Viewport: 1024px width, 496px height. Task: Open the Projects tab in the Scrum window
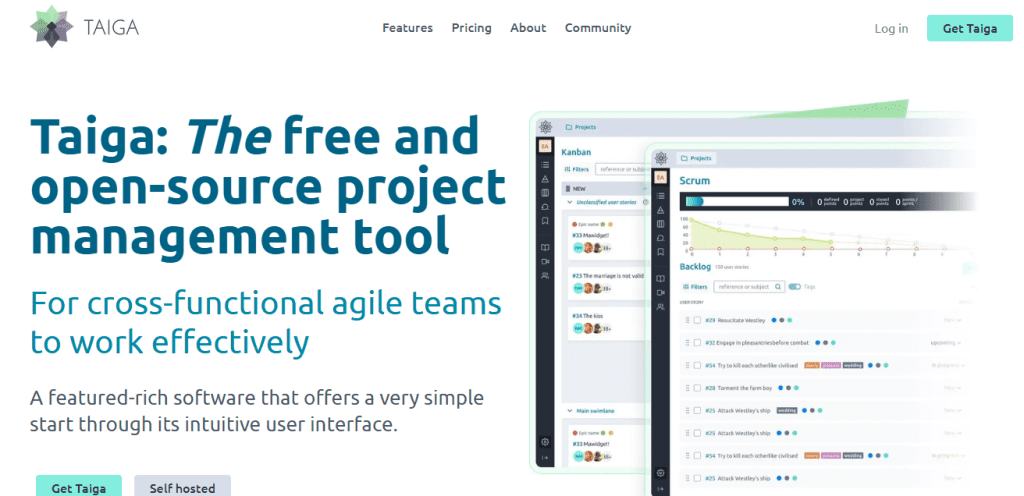tap(696, 158)
